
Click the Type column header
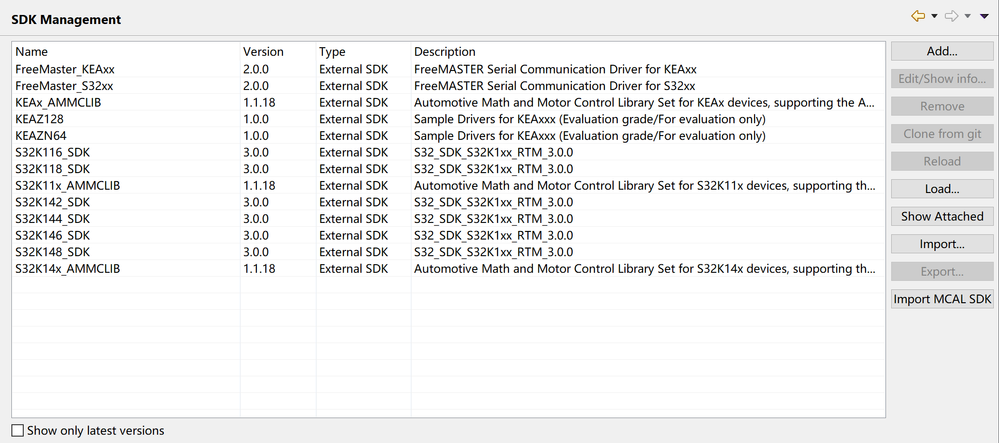click(x=333, y=51)
